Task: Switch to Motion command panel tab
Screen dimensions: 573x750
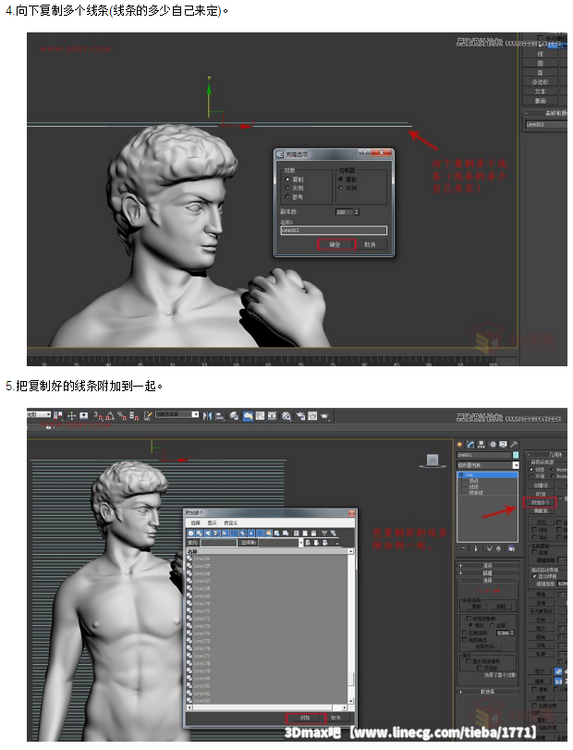Action: [493, 444]
